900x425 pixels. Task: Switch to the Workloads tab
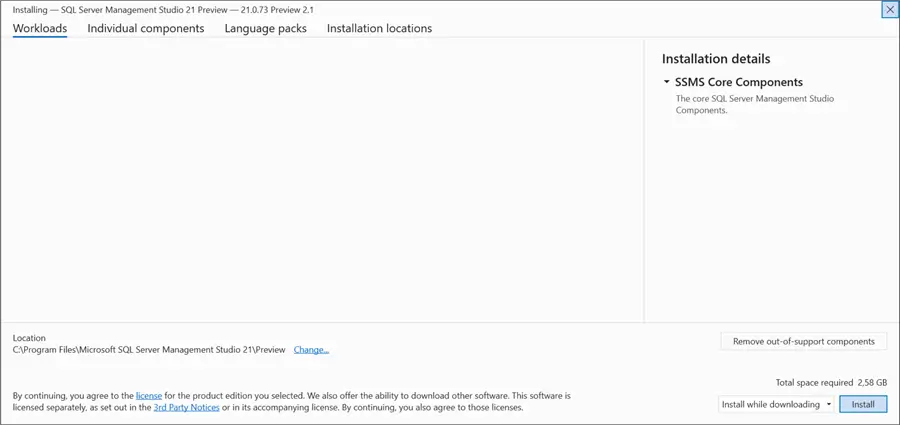(40, 28)
